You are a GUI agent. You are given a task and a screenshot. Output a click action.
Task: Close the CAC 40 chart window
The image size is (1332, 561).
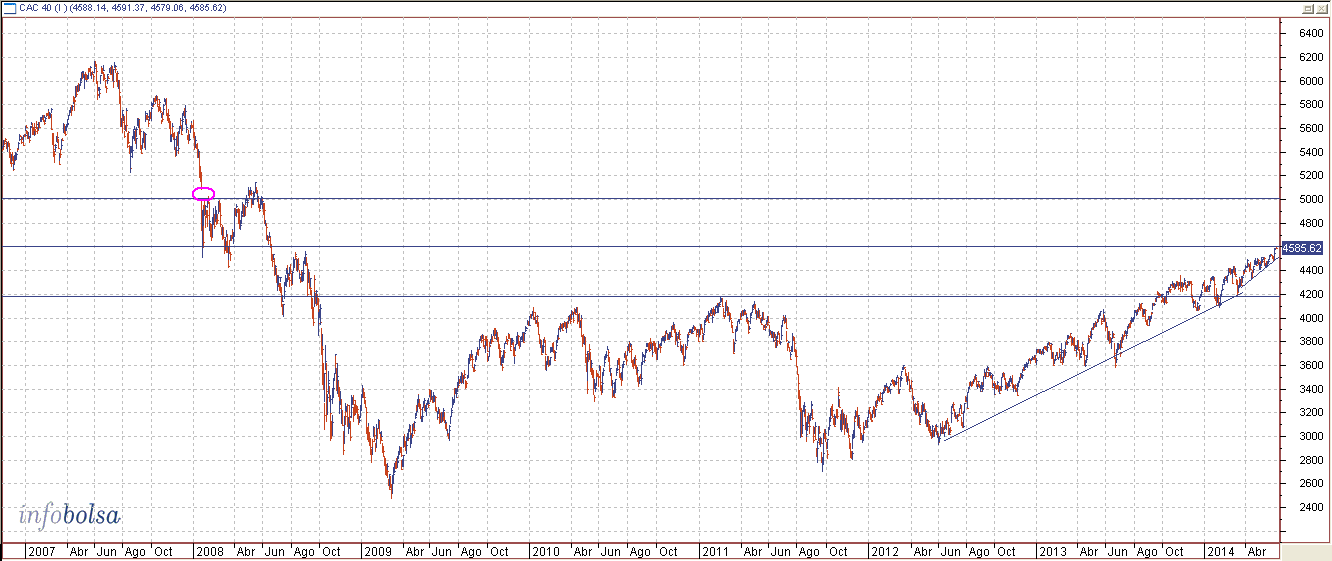coord(1320,7)
